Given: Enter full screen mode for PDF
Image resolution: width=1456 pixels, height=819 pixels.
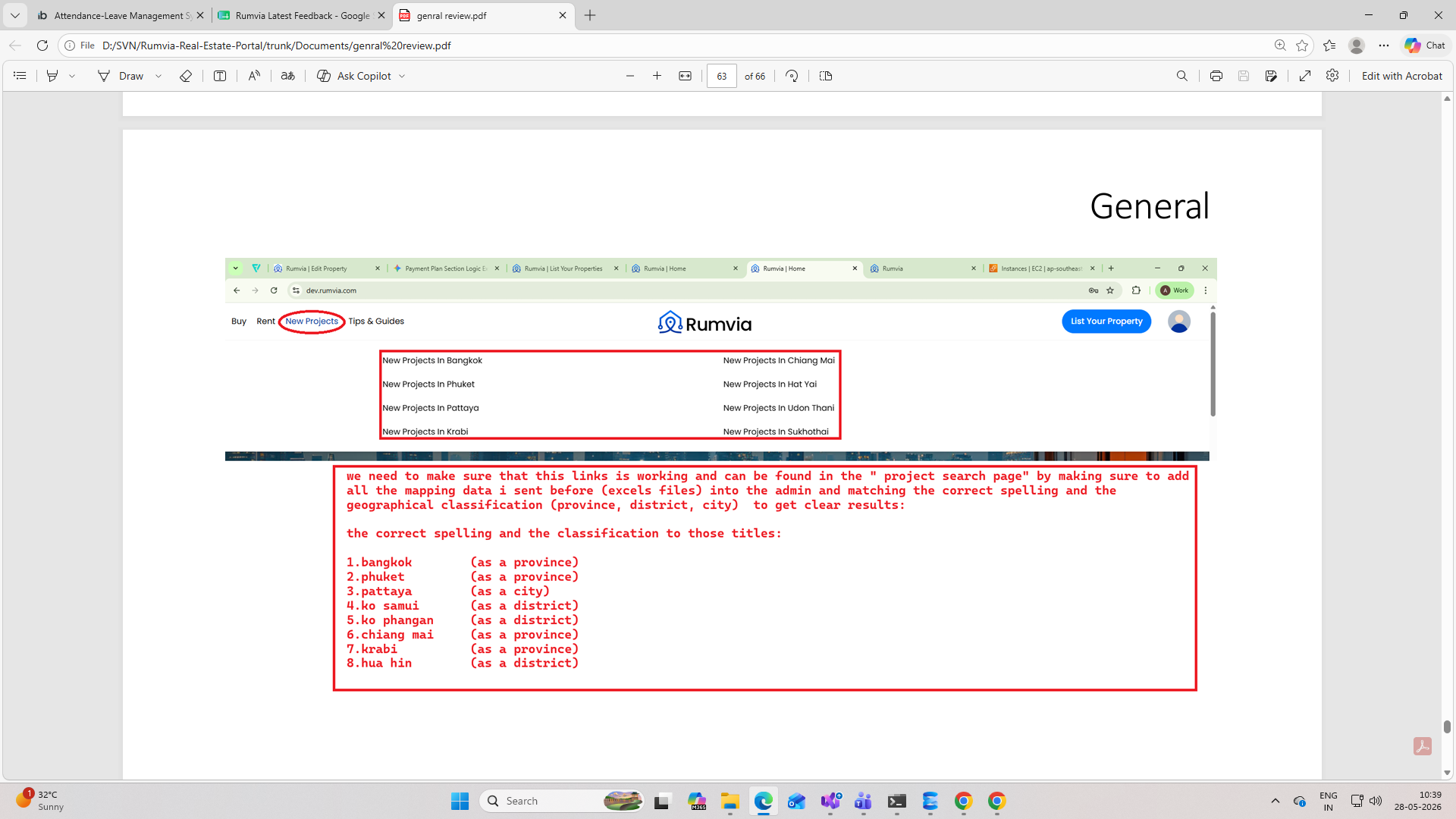Looking at the screenshot, I should 1305,76.
